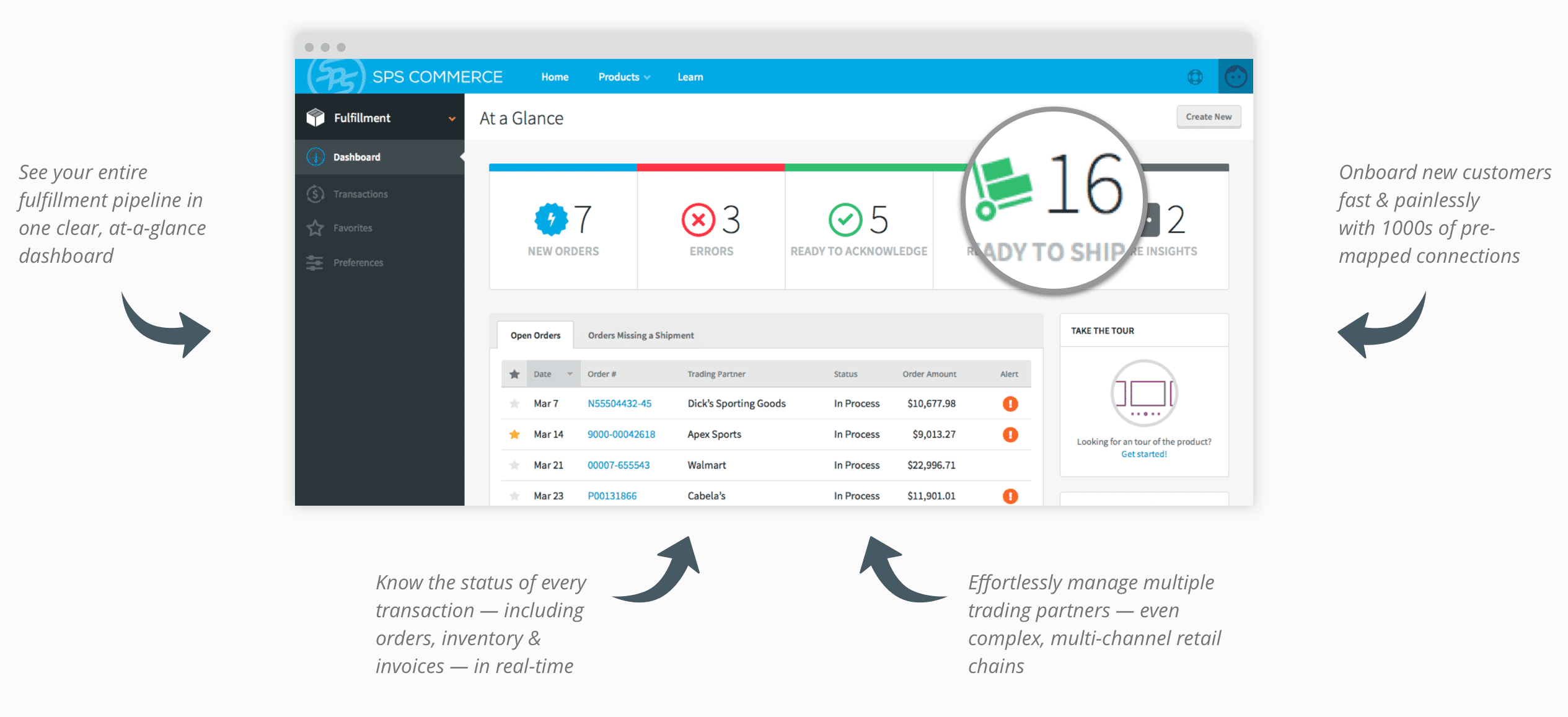Screen dimensions: 1568x717
Task: Click the $9,013.27 order amount
Action: (x=934, y=434)
